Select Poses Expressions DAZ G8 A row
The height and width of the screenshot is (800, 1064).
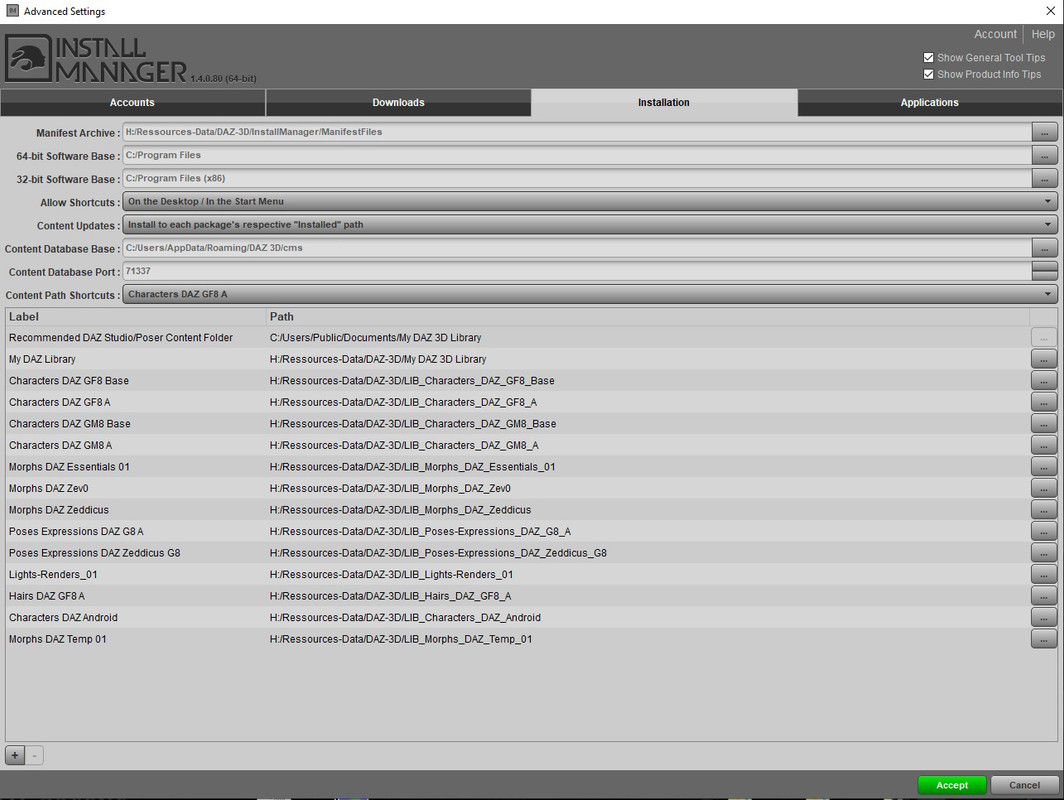(x=518, y=531)
